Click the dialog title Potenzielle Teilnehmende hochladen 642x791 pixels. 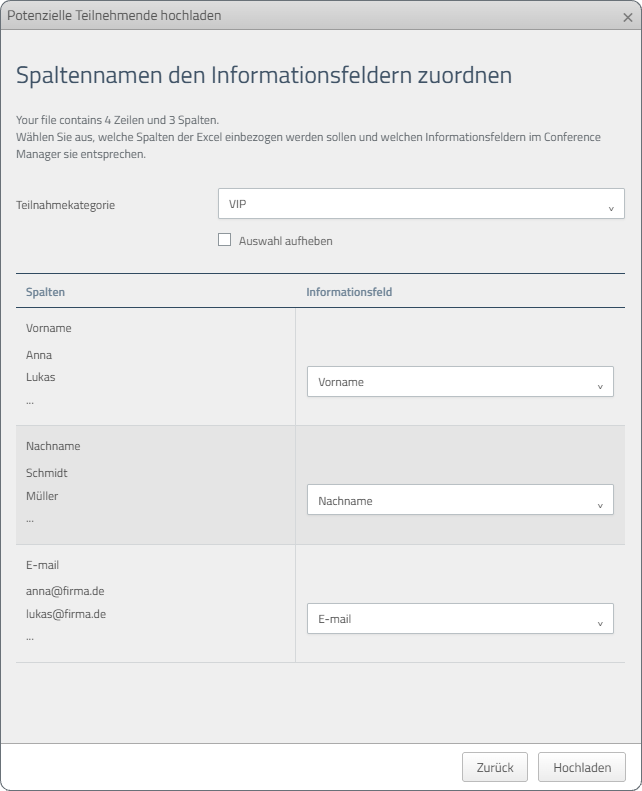pos(114,16)
